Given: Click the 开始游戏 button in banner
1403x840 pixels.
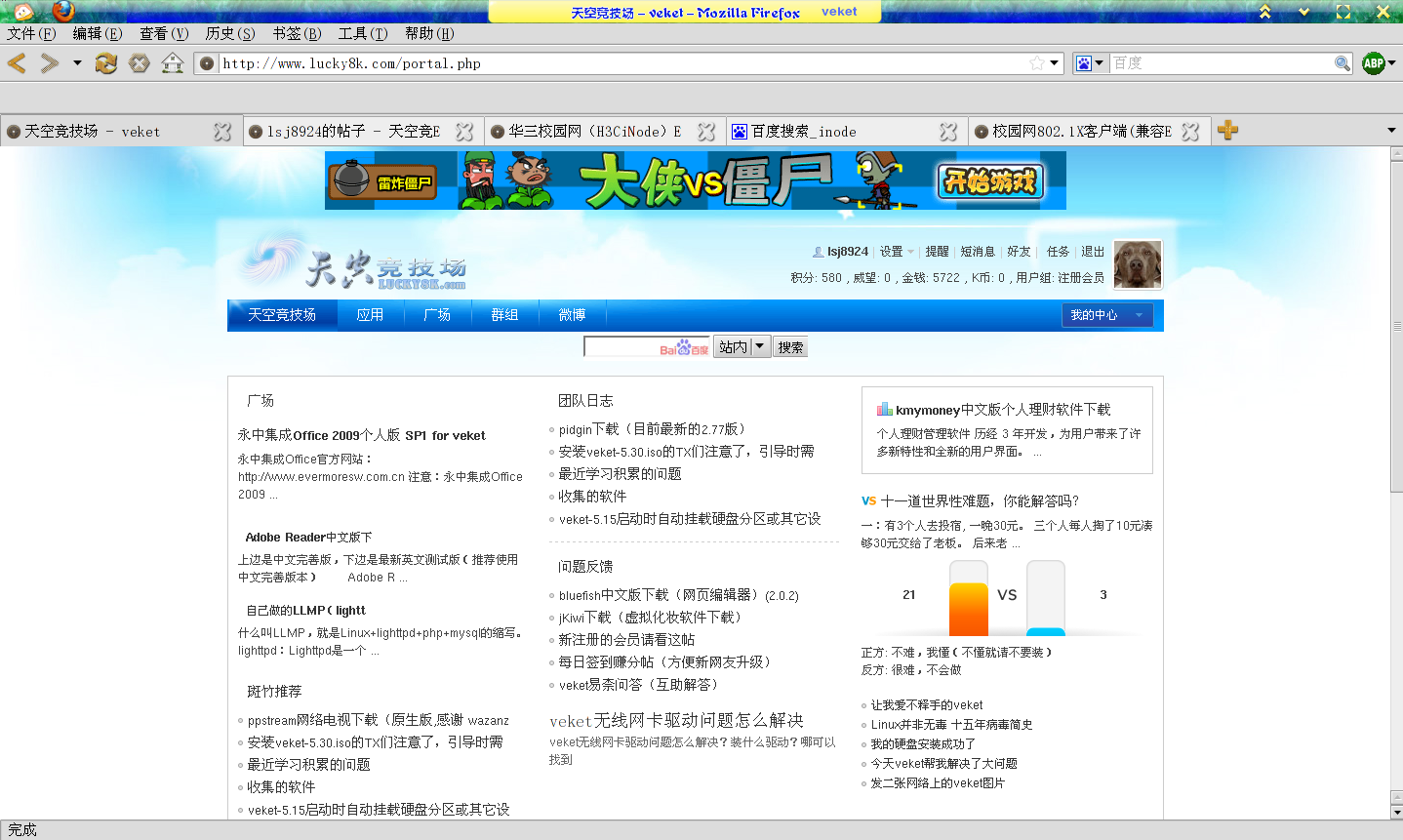Looking at the screenshot, I should click(x=990, y=181).
